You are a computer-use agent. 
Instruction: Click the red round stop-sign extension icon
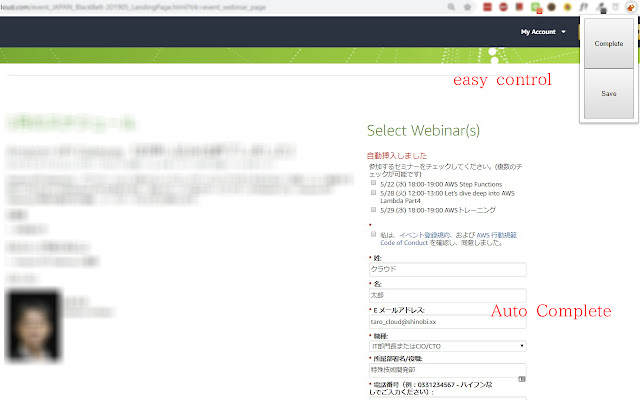503,7
